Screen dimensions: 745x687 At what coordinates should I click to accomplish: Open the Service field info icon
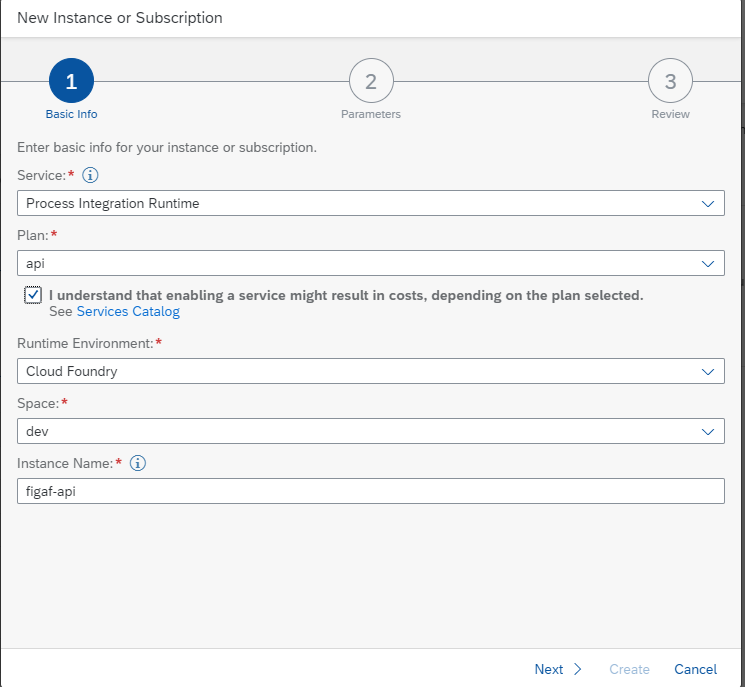tap(90, 175)
